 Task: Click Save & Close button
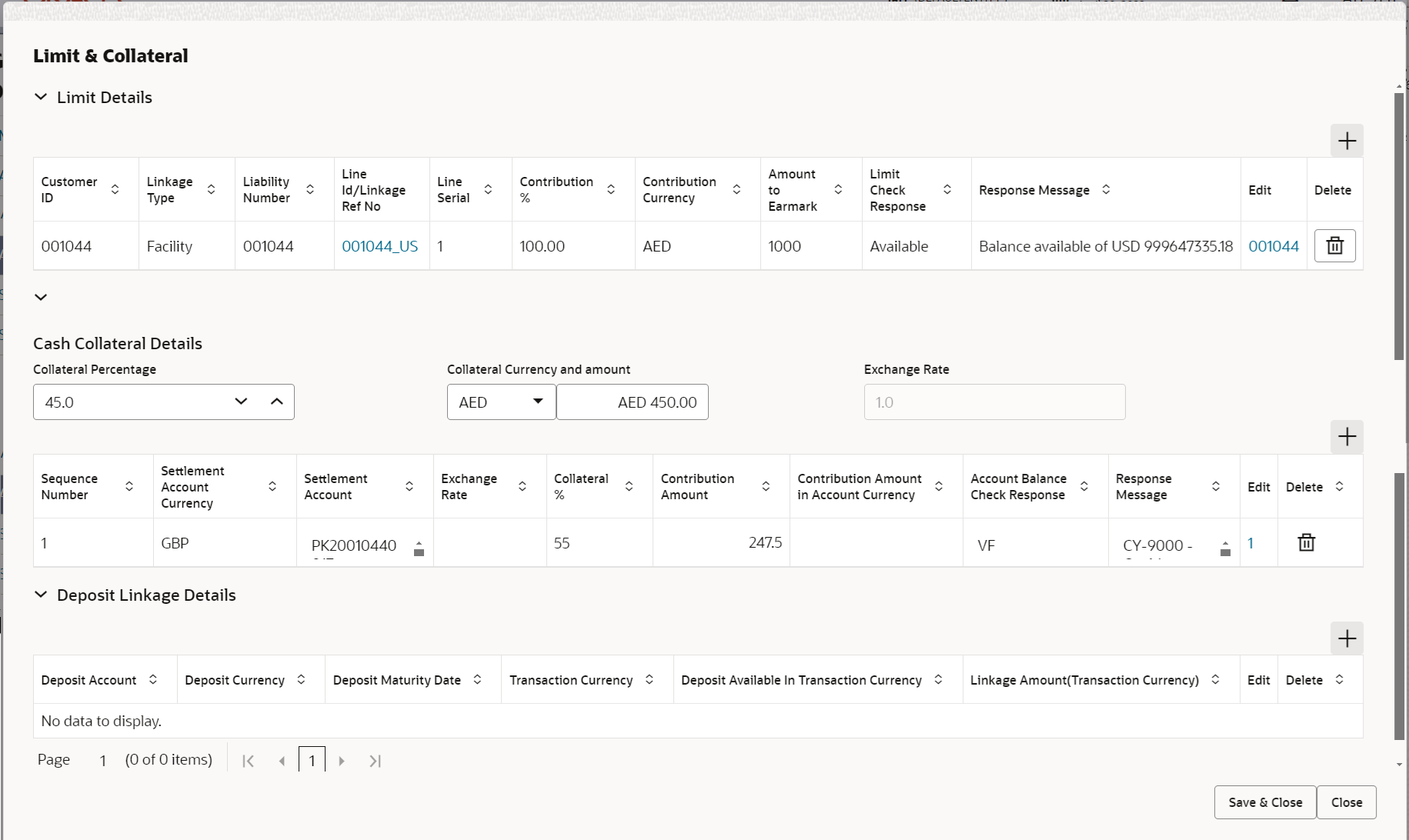click(x=1265, y=802)
